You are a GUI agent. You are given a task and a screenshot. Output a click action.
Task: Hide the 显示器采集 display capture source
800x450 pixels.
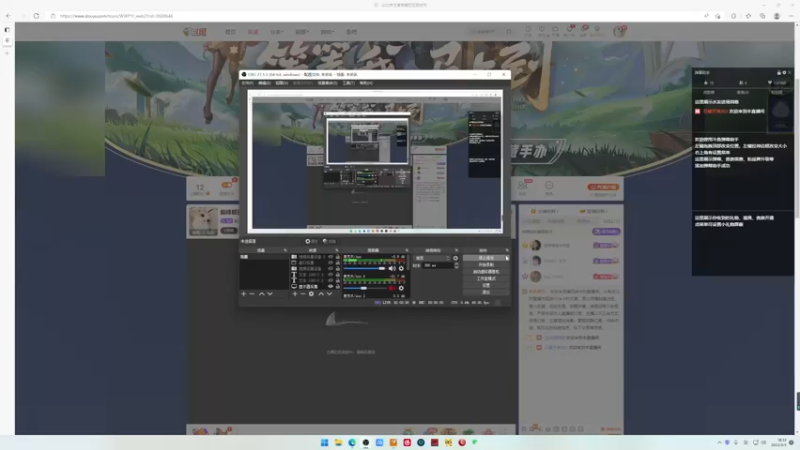pyautogui.click(x=331, y=287)
